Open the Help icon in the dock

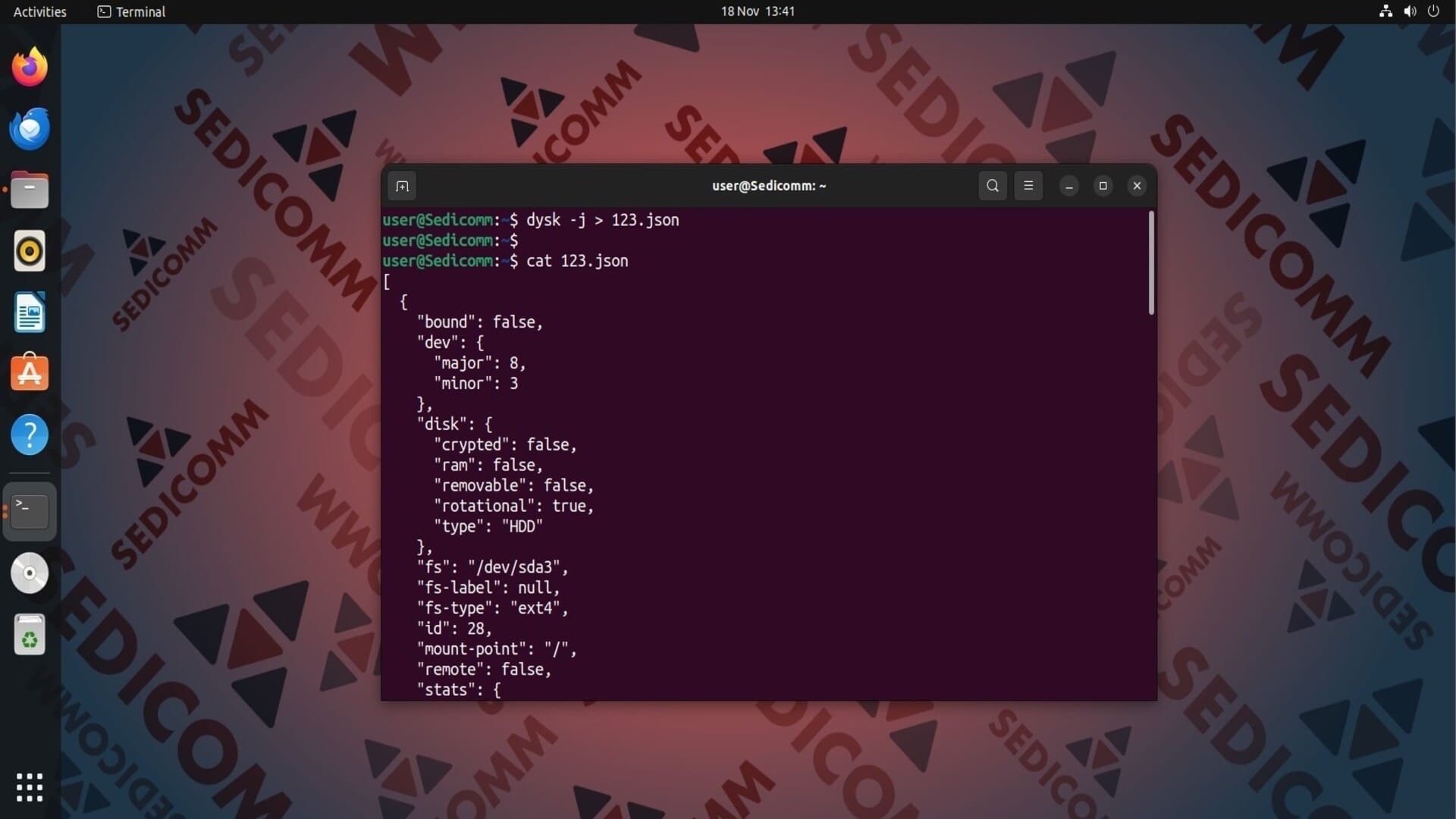[x=30, y=435]
